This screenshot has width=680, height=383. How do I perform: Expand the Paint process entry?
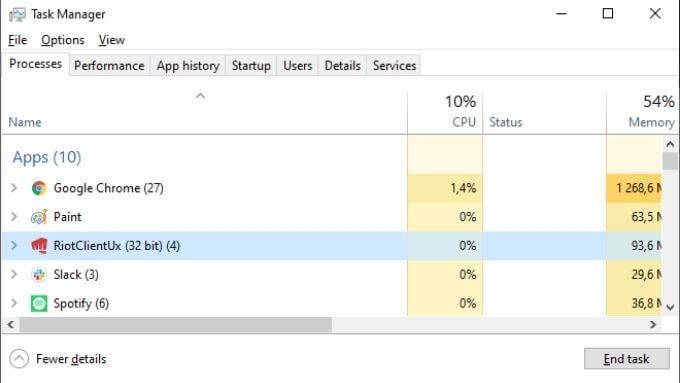click(14, 216)
